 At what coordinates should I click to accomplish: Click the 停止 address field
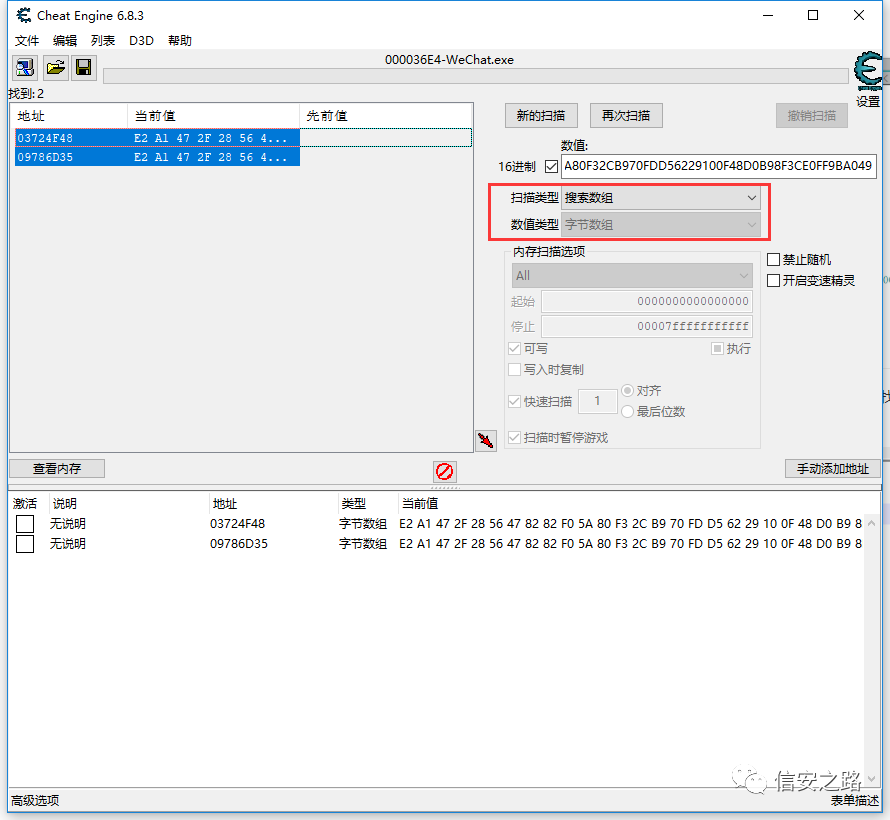(x=647, y=326)
